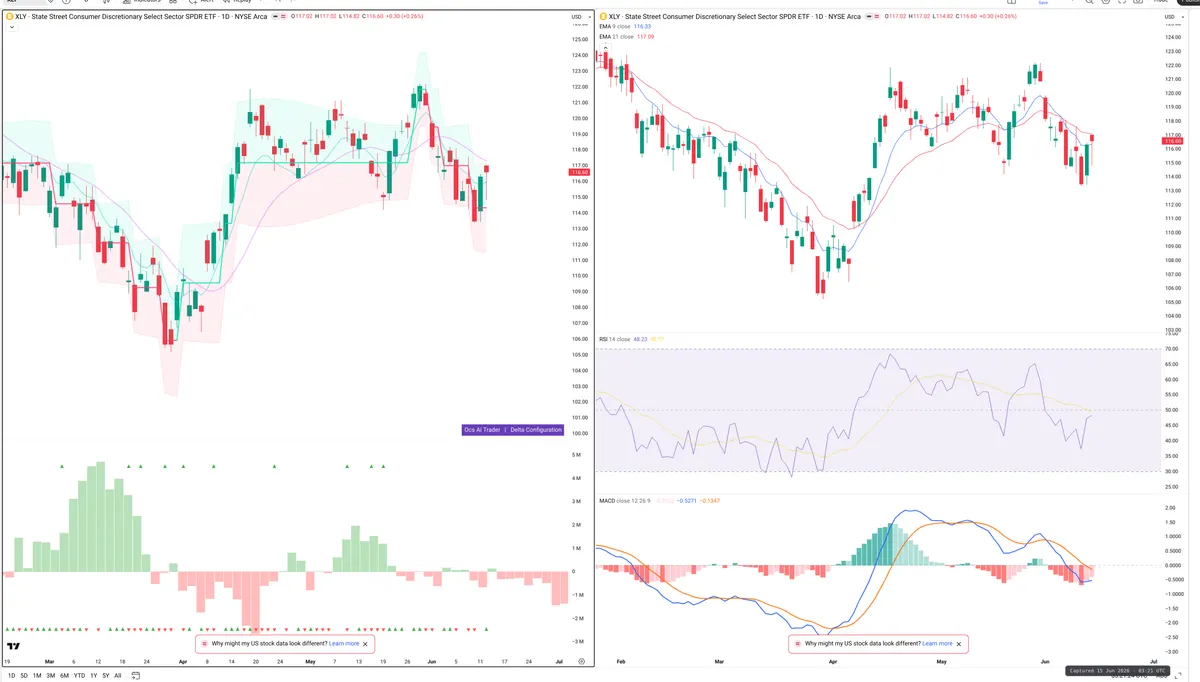Image resolution: width=1200 pixels, height=682 pixels.
Task: Click the Ocs AI Trader Delta Configuration label
Action: click(512, 430)
